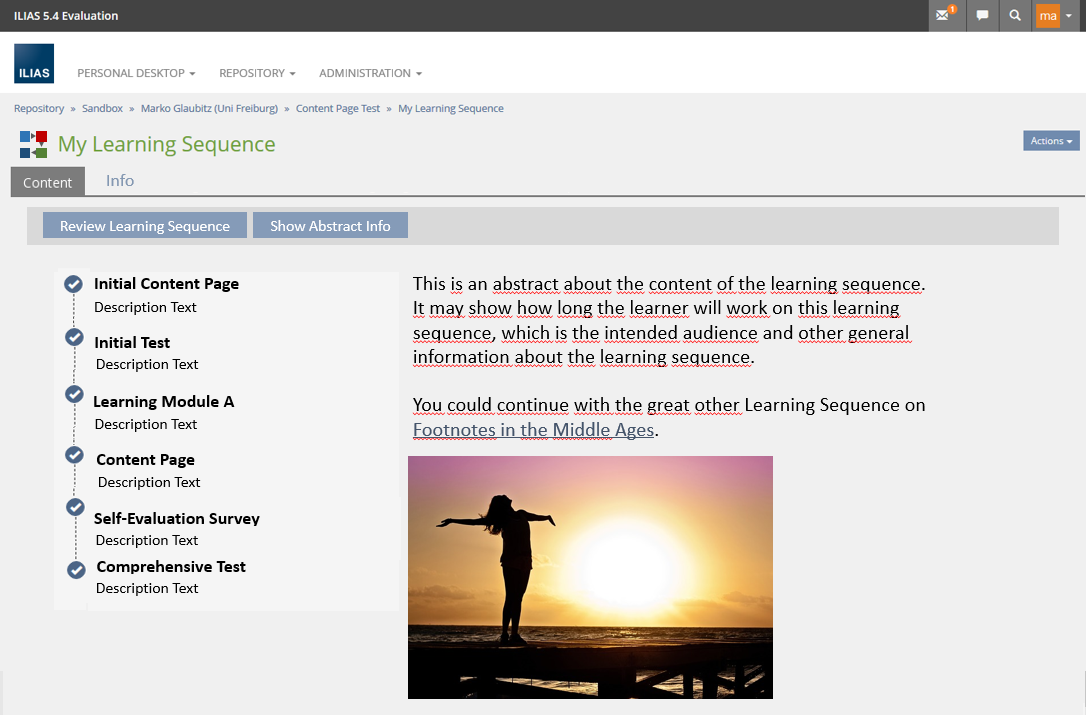
Task: Open the chat speech bubble icon
Action: [982, 16]
